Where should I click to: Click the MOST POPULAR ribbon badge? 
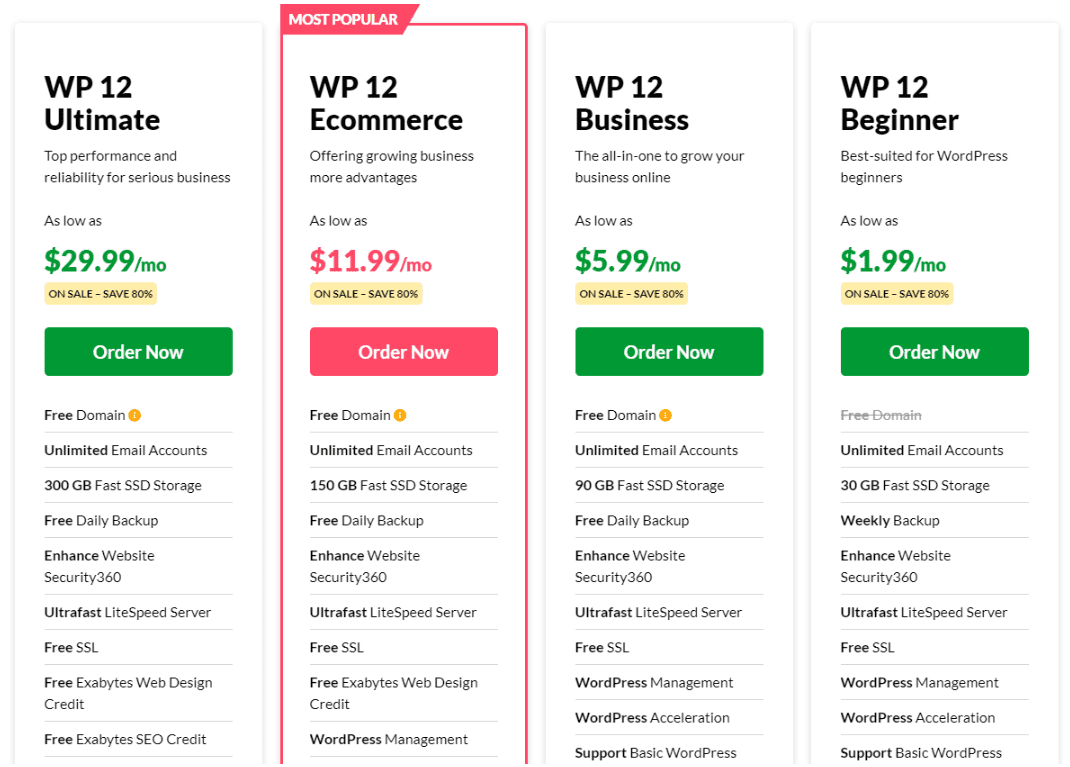point(347,19)
